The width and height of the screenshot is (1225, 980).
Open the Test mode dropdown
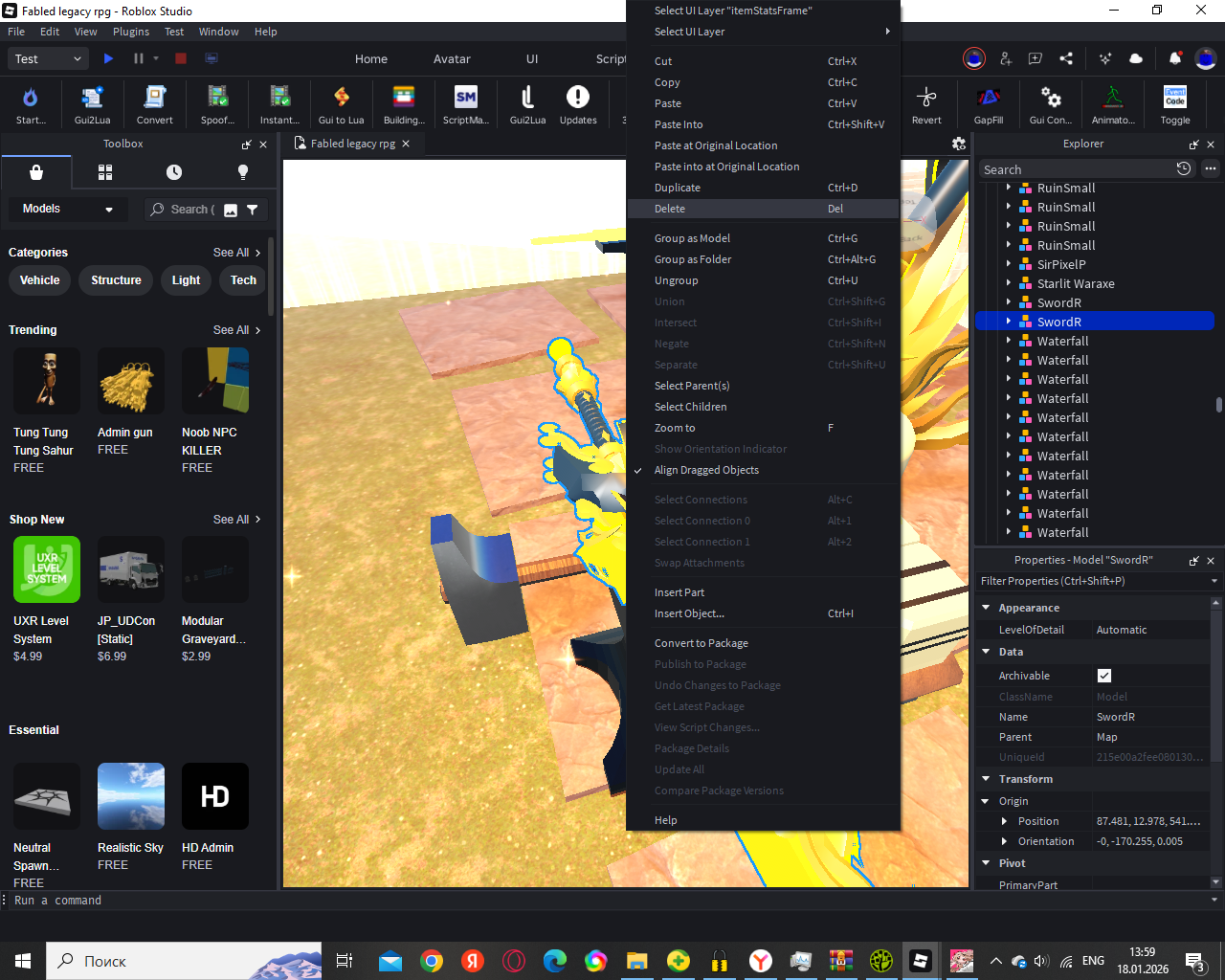coord(49,58)
